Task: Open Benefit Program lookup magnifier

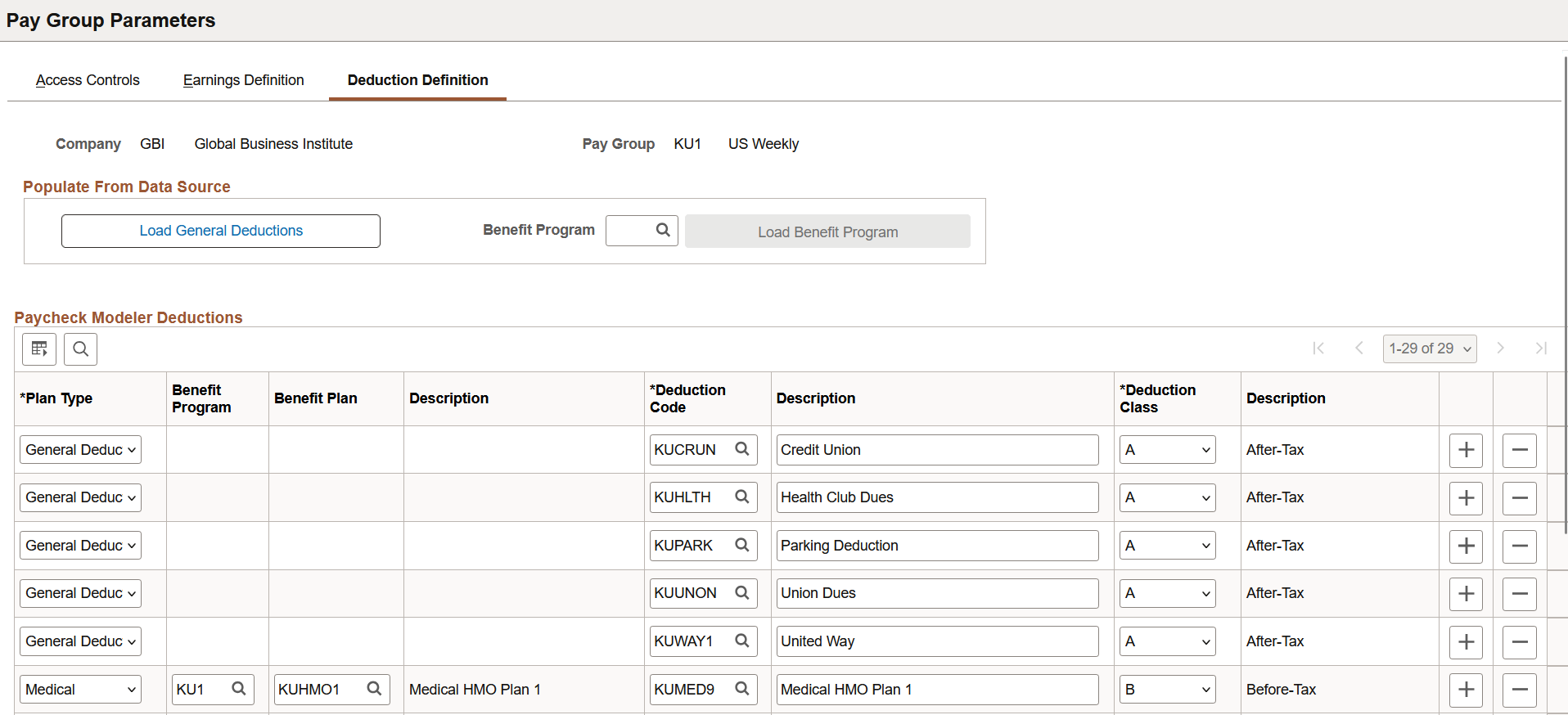Action: click(x=663, y=230)
